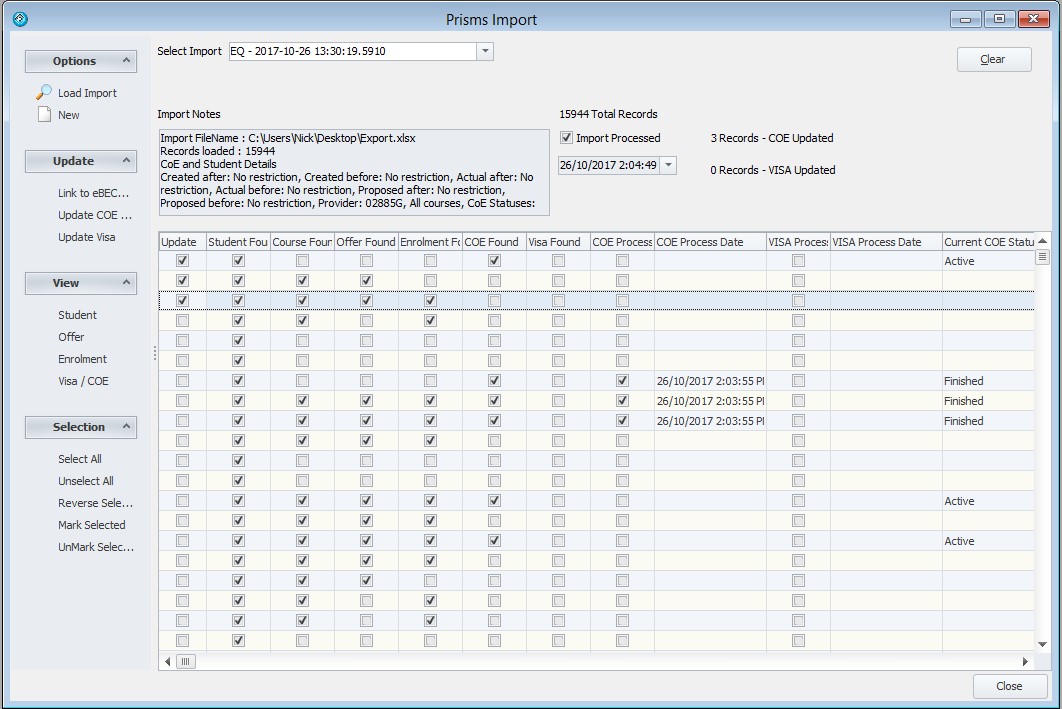Click the grid vertical scrollbar down arrow
The width and height of the screenshot is (1062, 709).
1043,645
